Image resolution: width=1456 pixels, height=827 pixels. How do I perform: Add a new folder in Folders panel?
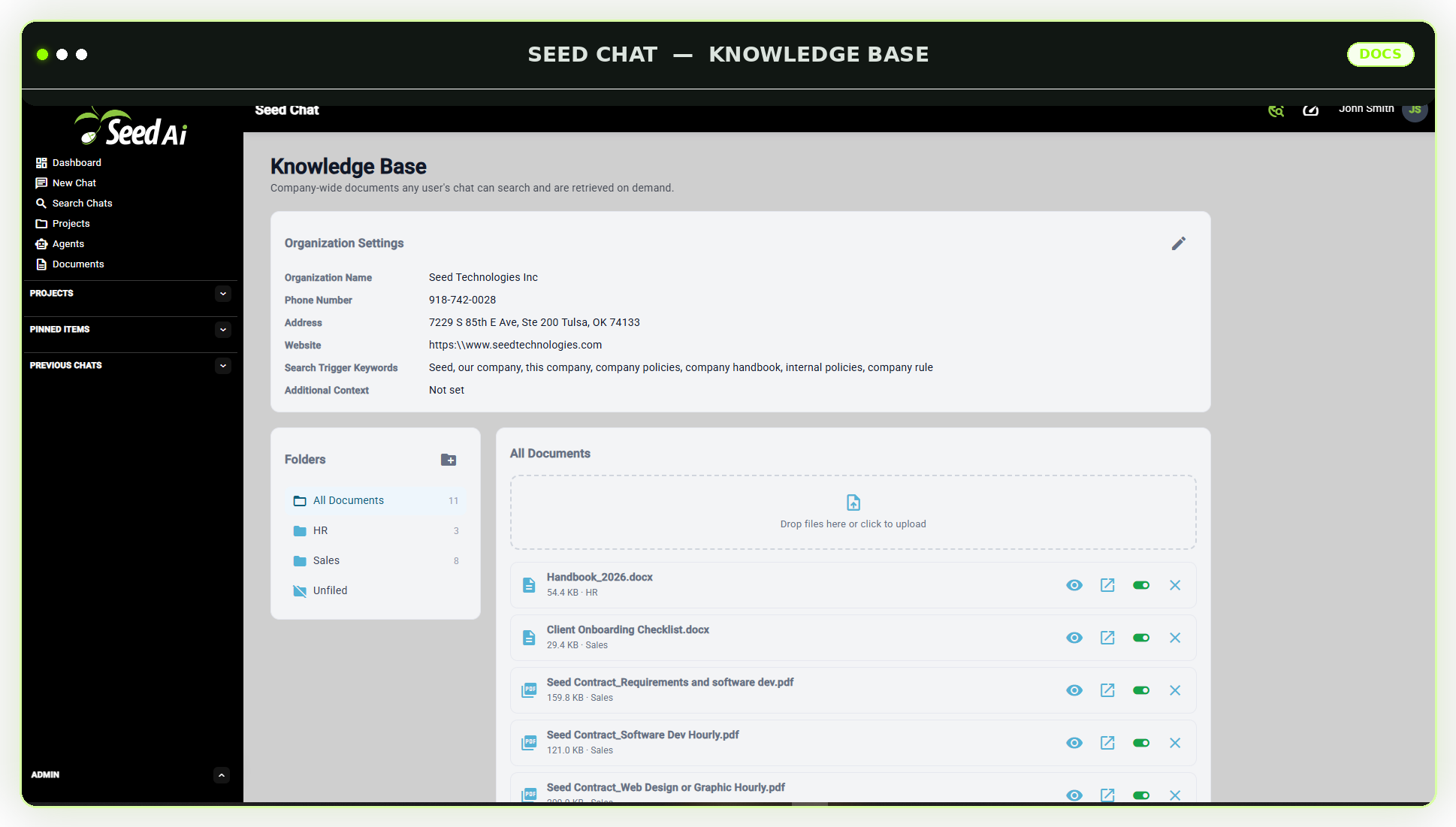[x=449, y=460]
